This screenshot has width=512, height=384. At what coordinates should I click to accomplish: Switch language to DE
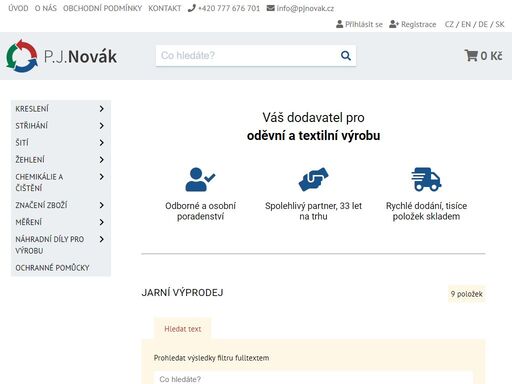483,24
